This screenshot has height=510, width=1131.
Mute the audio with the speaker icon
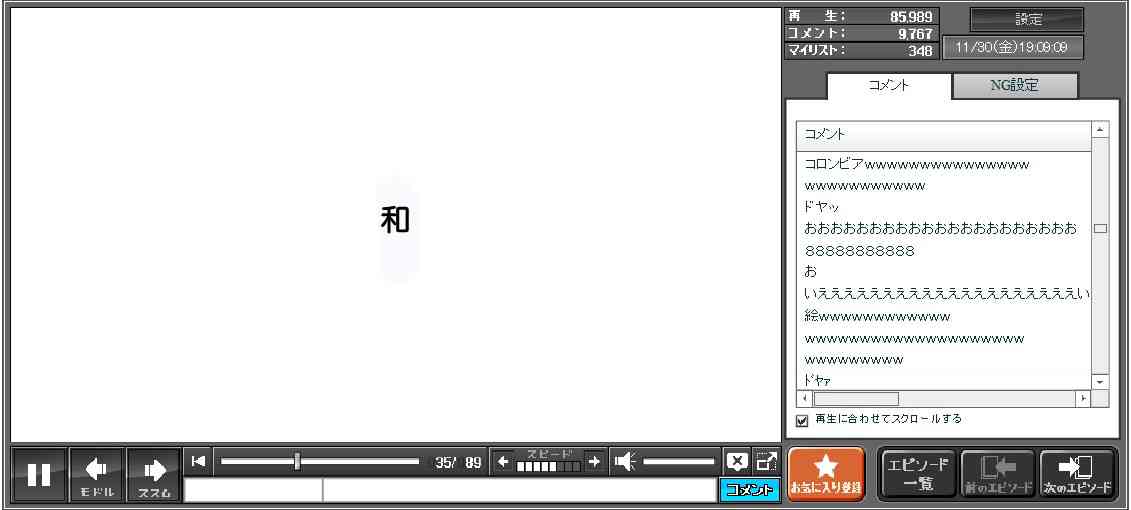pyautogui.click(x=625, y=461)
